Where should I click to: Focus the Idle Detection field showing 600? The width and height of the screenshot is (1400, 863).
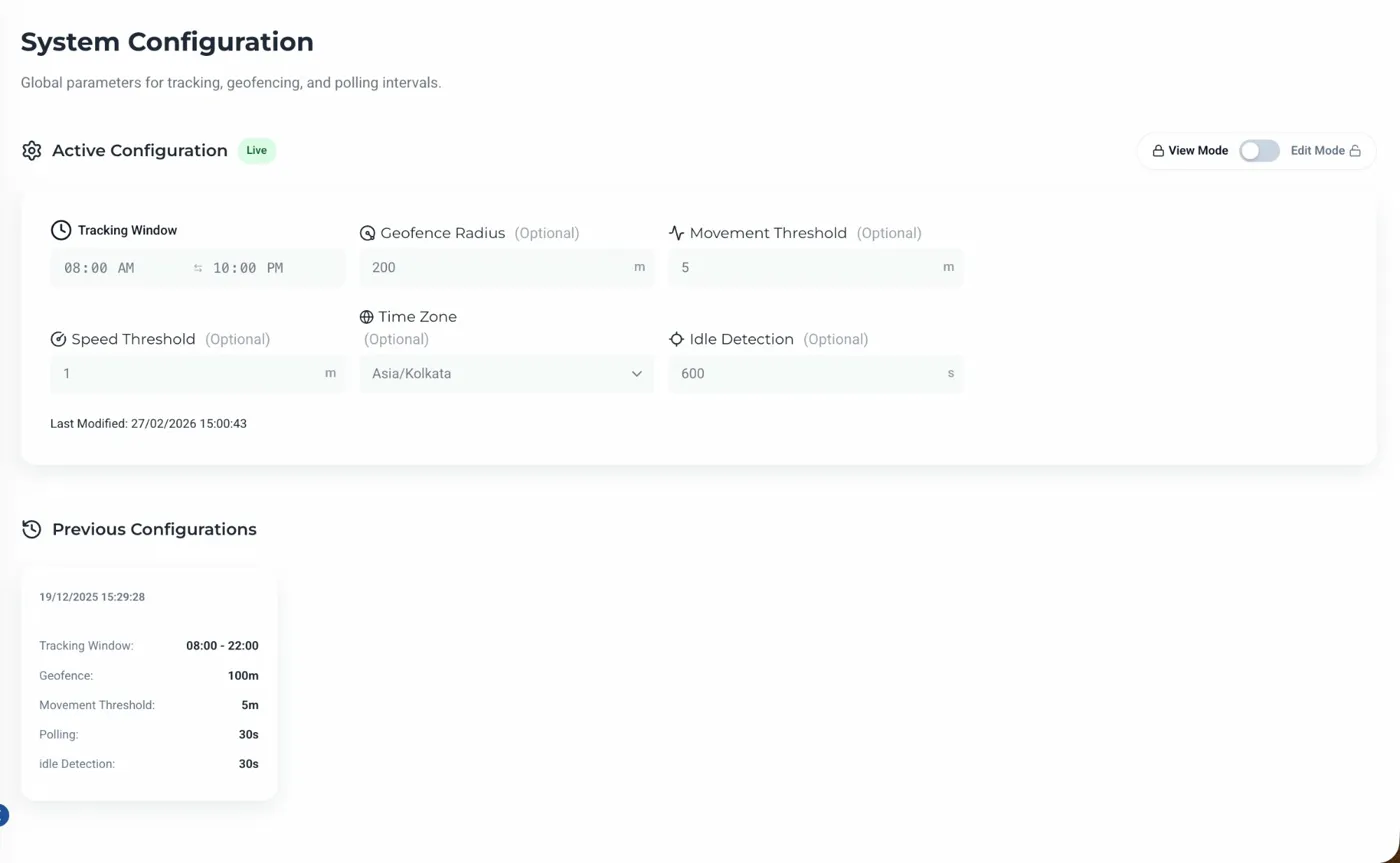(805, 374)
